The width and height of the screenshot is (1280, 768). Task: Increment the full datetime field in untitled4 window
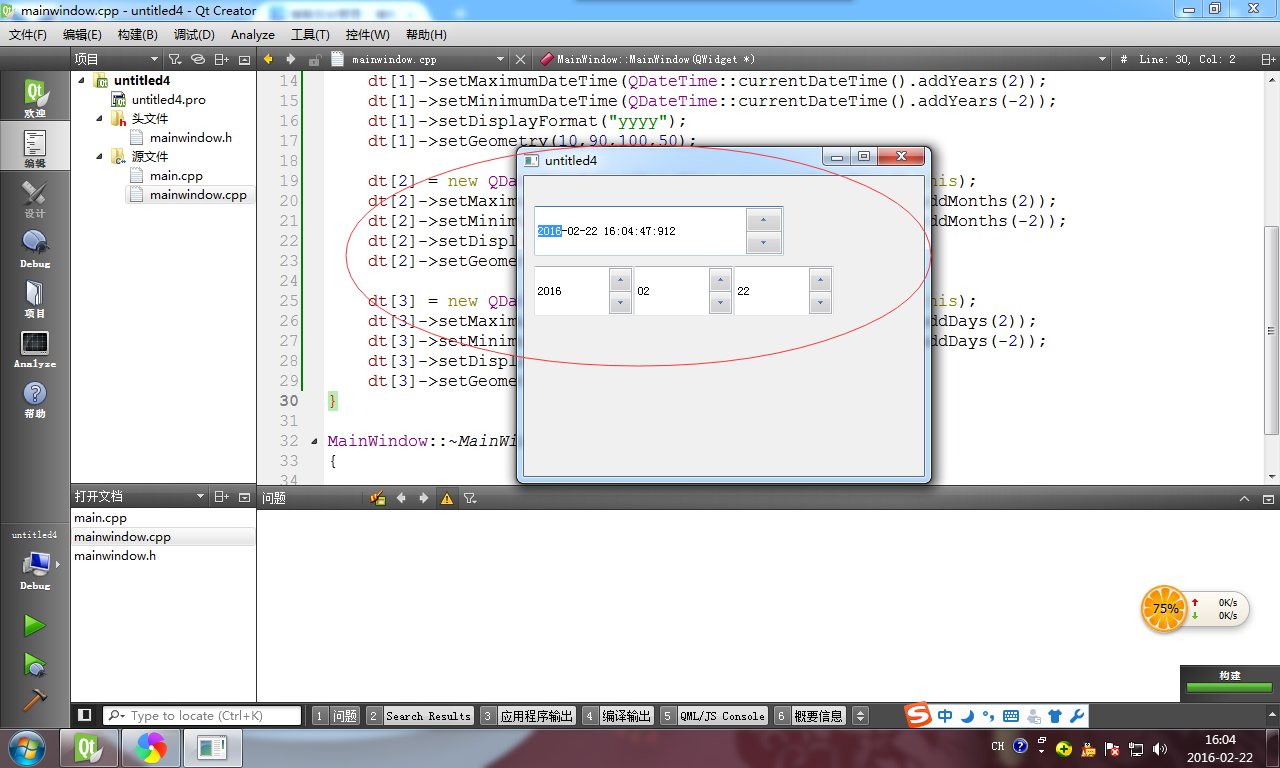tap(764, 220)
